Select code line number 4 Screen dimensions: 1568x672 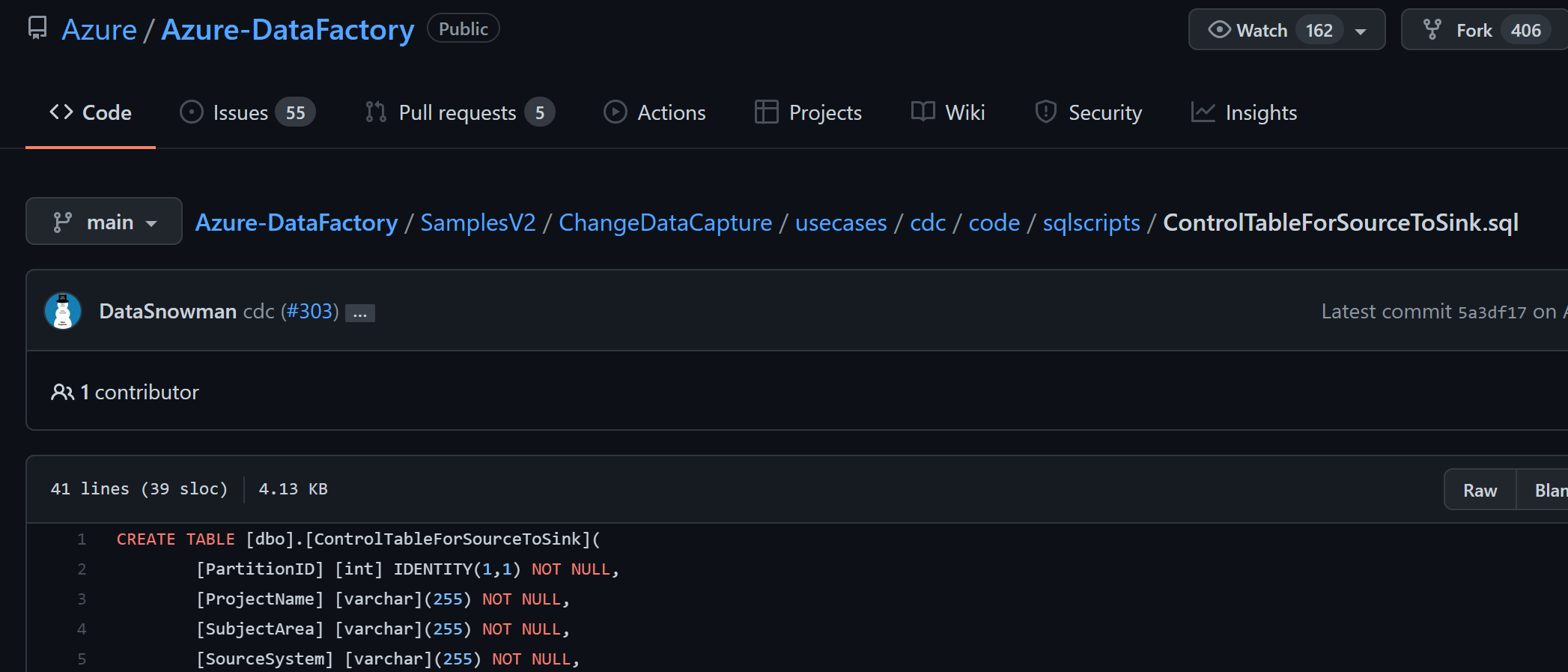coord(82,629)
